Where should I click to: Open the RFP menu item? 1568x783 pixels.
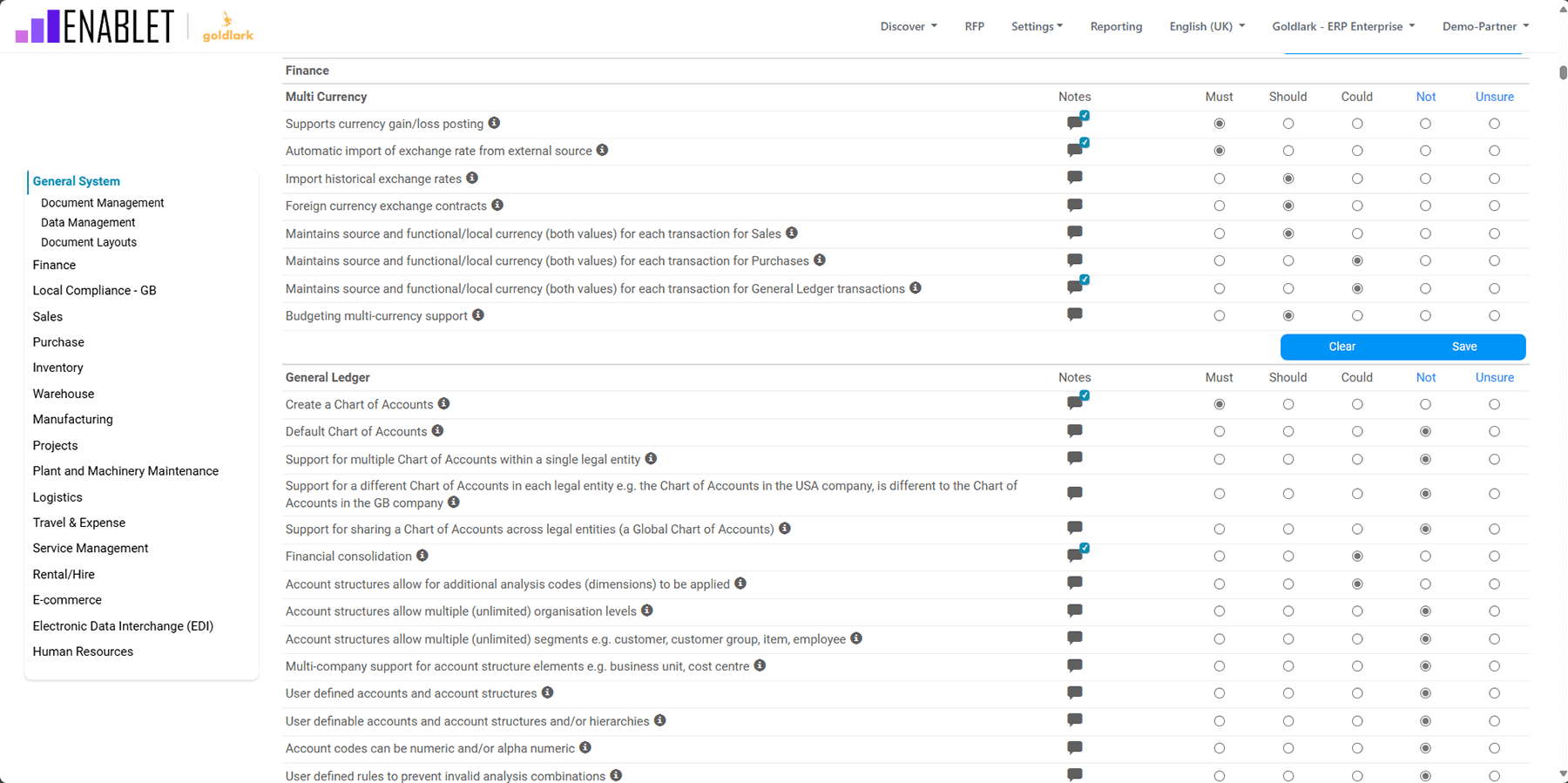click(x=974, y=26)
